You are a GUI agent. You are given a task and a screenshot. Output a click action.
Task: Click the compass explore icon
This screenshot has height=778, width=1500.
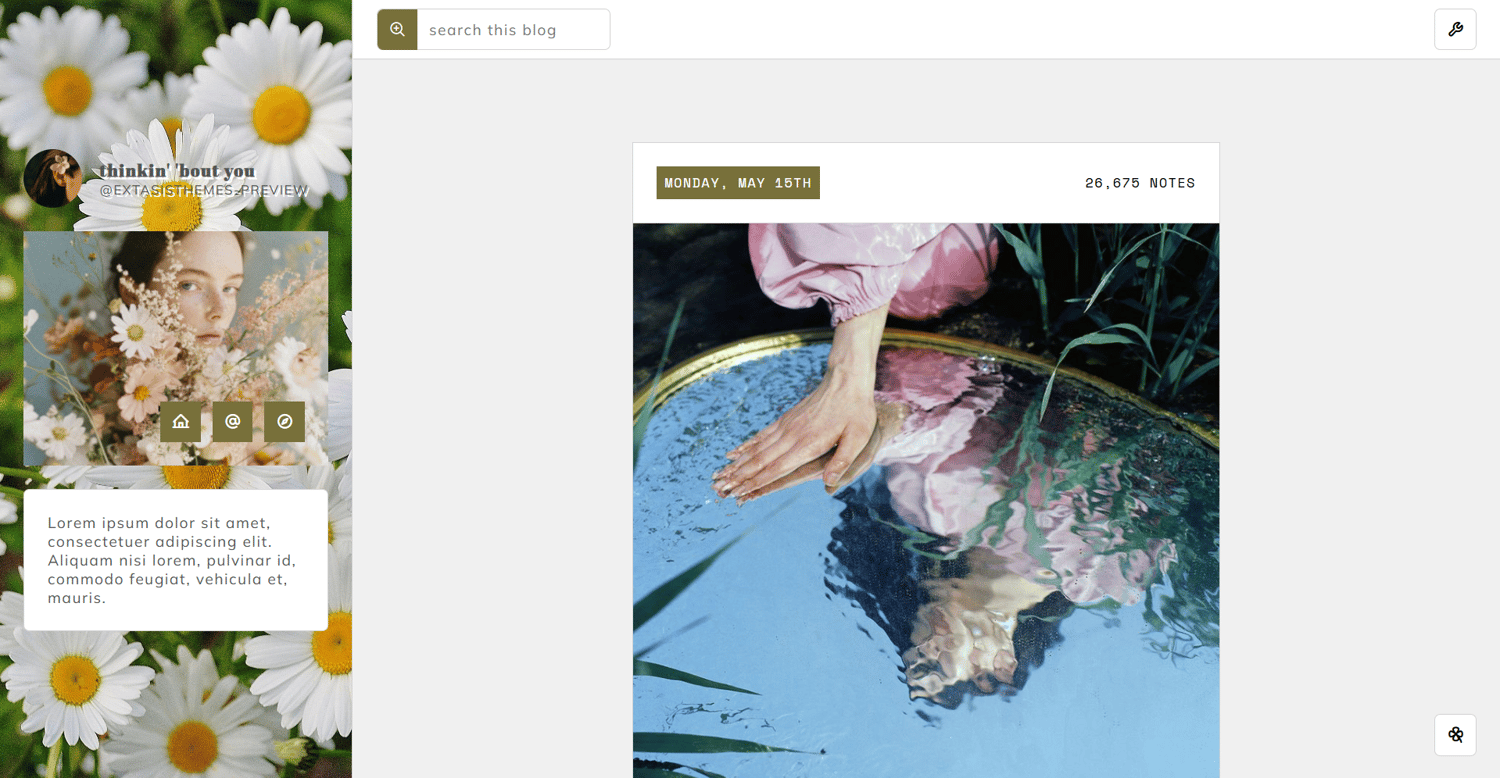click(x=284, y=422)
